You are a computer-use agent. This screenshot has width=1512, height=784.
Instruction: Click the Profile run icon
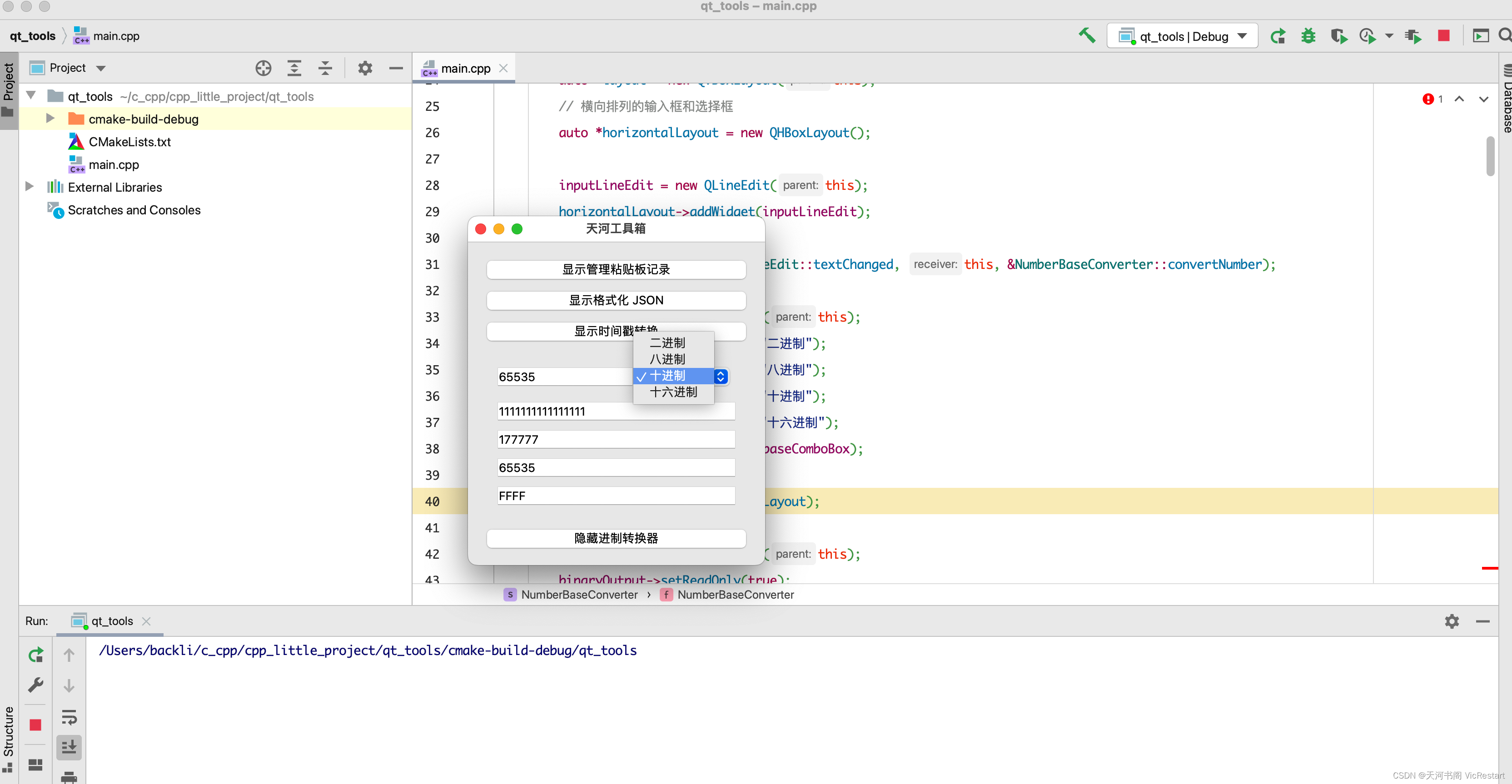point(1368,36)
